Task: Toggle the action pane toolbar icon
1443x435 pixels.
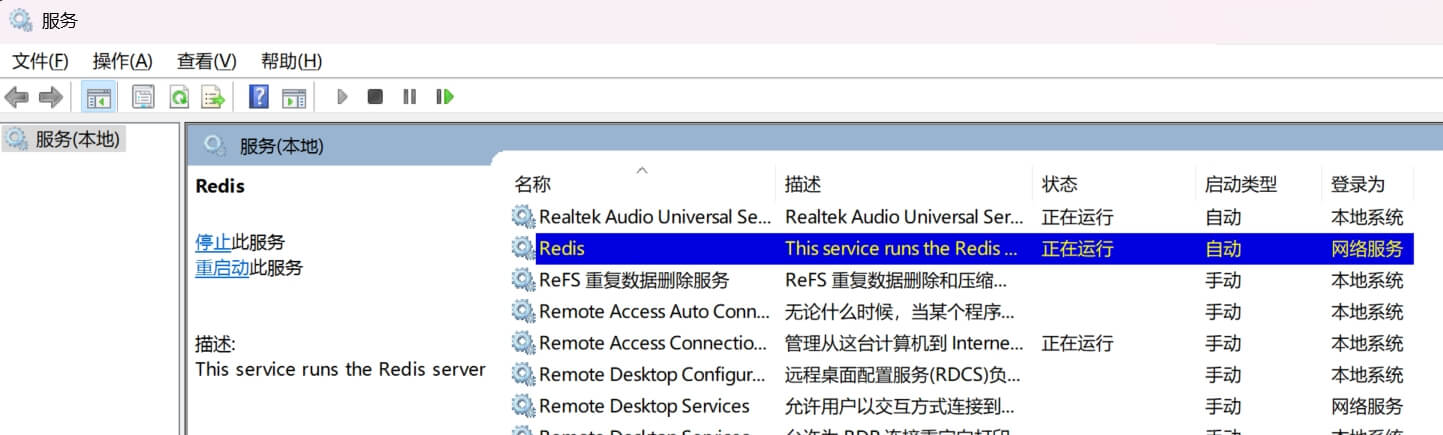Action: tap(293, 97)
